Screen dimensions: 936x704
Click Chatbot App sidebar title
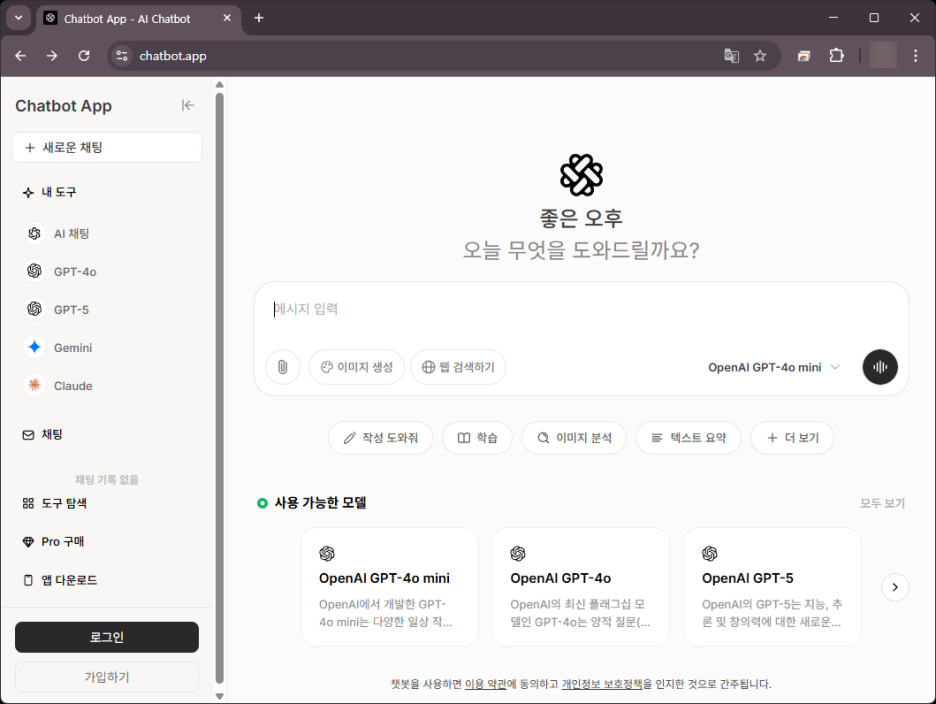63,106
